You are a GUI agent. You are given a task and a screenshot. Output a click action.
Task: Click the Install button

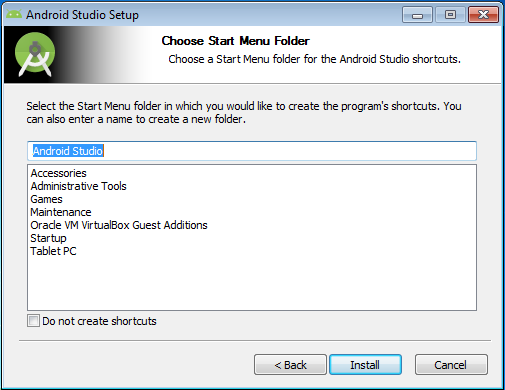click(x=365, y=365)
